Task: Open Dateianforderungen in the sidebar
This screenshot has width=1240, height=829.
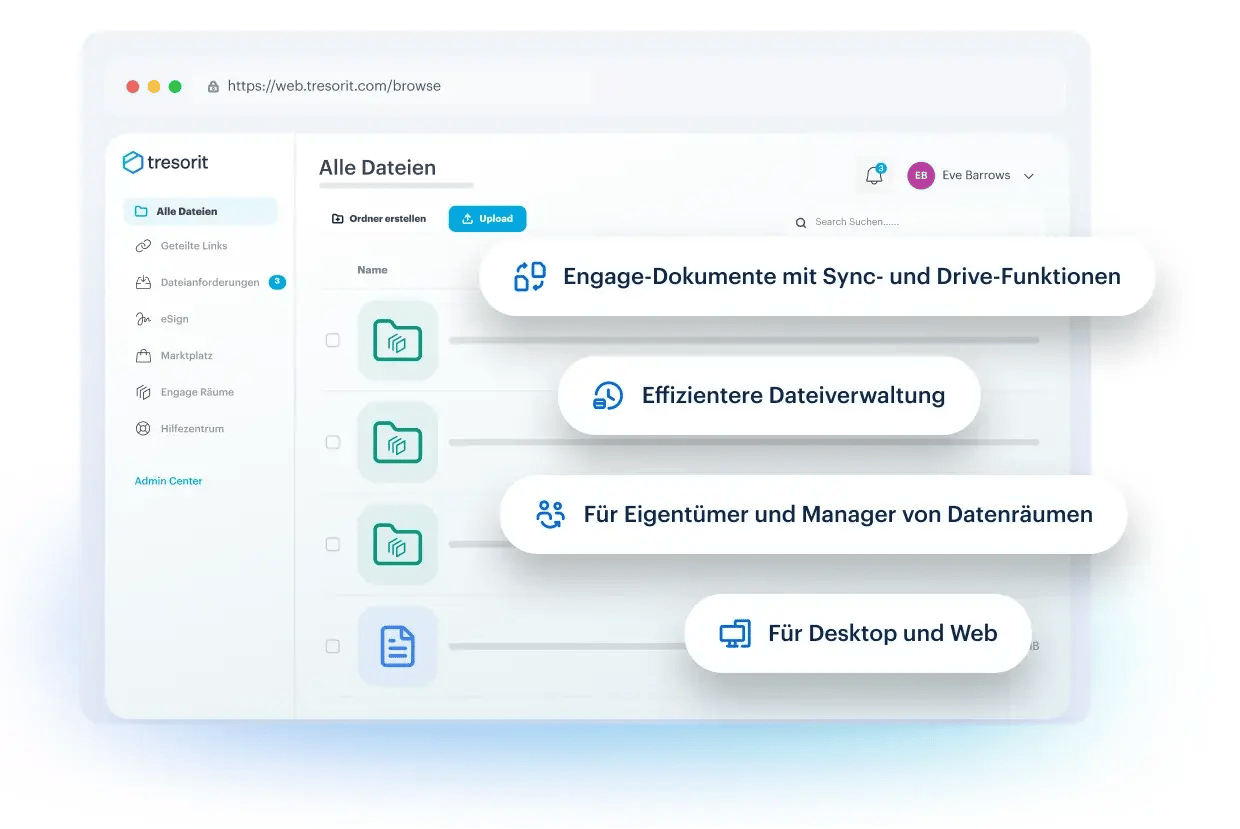Action: (210, 283)
